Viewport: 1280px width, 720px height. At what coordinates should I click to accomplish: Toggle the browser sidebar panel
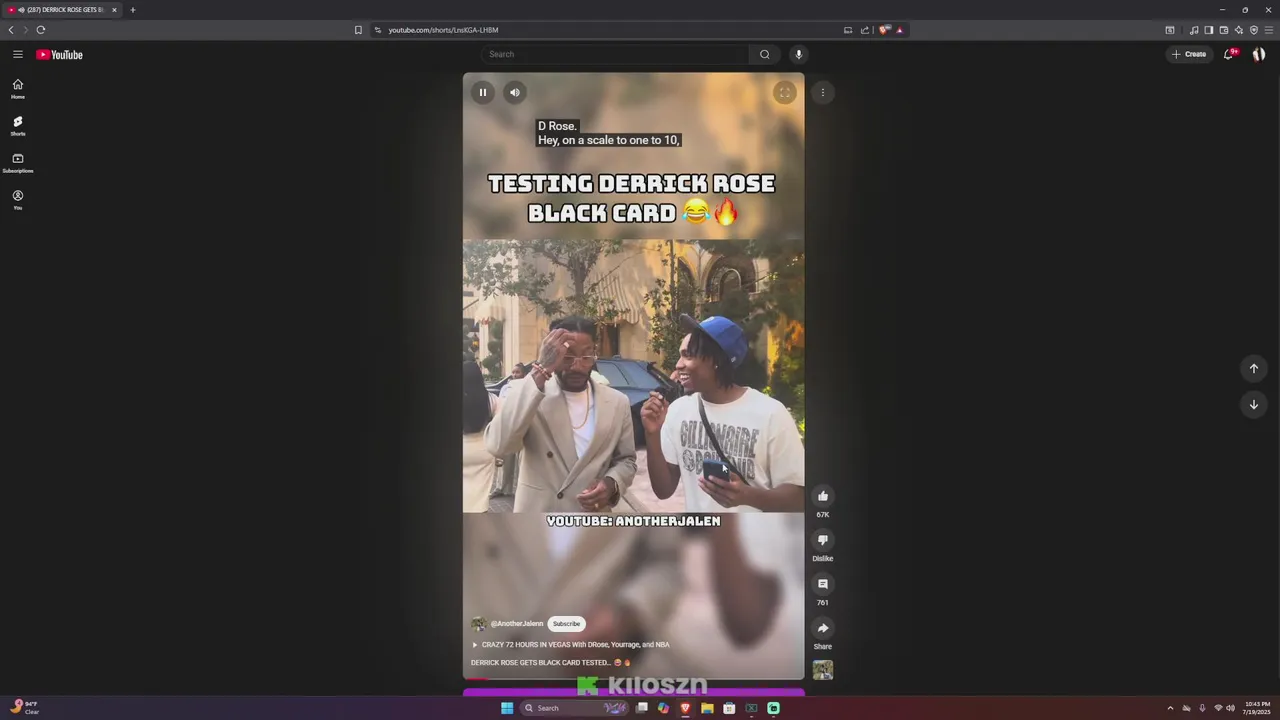pyautogui.click(x=1208, y=30)
